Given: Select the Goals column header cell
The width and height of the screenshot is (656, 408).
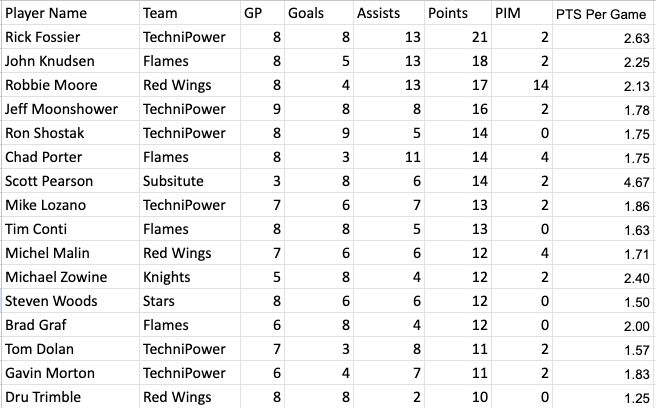Looking at the screenshot, I should 319,13.
